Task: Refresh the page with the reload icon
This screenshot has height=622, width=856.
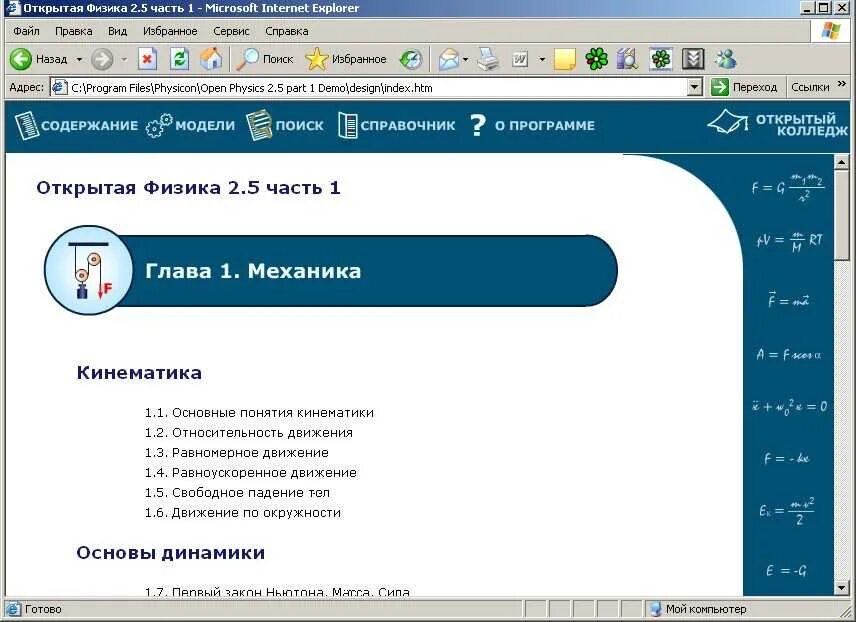Action: [178, 58]
